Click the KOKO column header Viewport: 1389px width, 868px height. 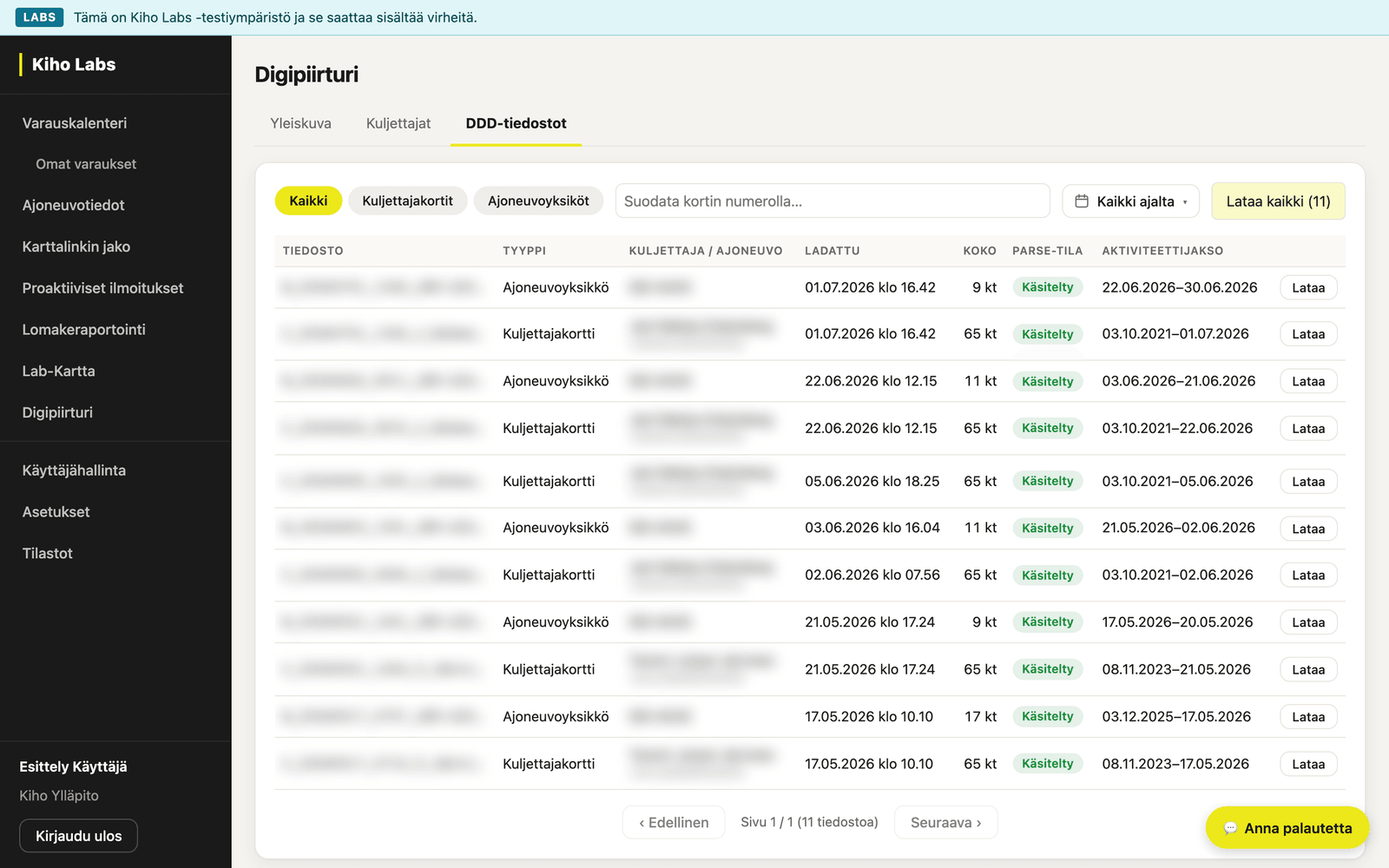pyautogui.click(x=979, y=251)
